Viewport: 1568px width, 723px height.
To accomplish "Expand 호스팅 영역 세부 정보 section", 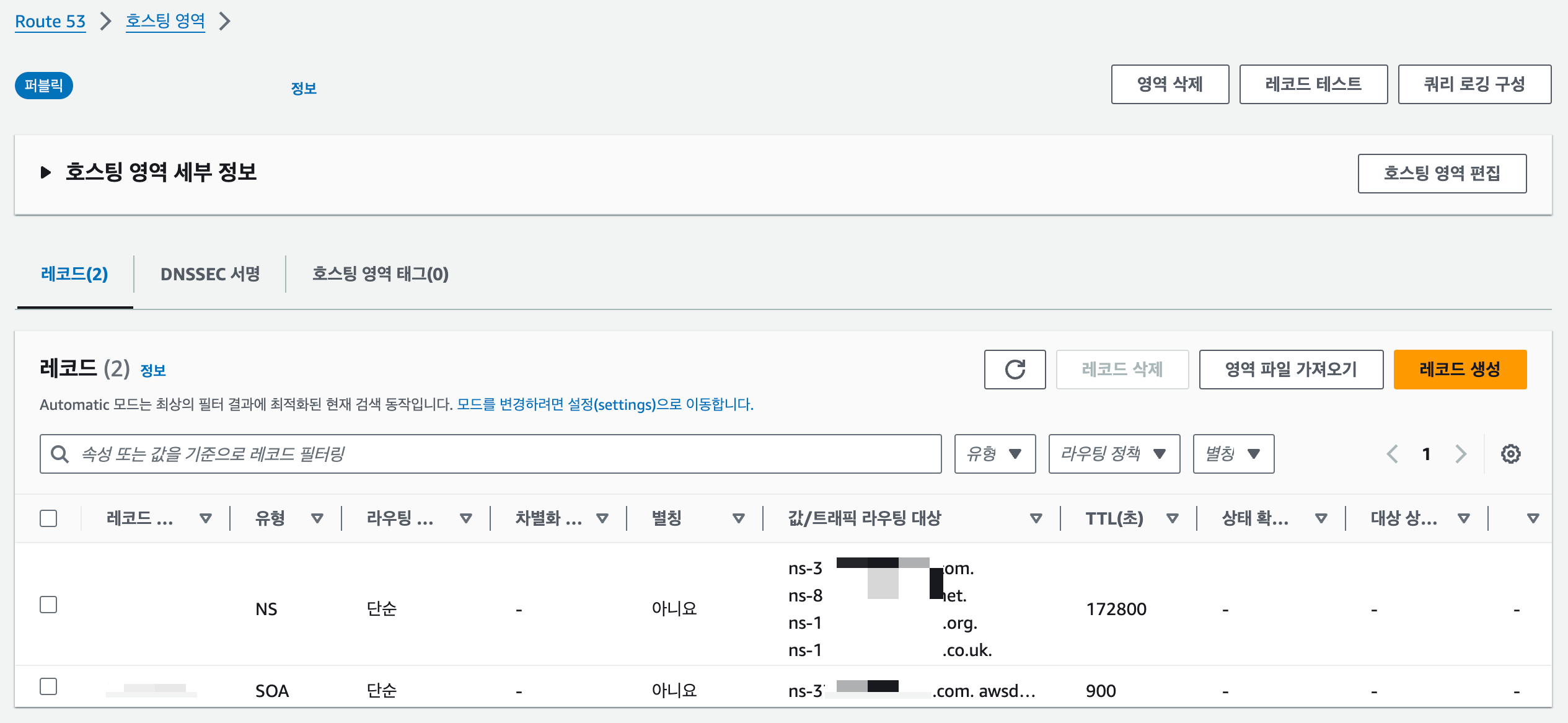I will (45, 172).
